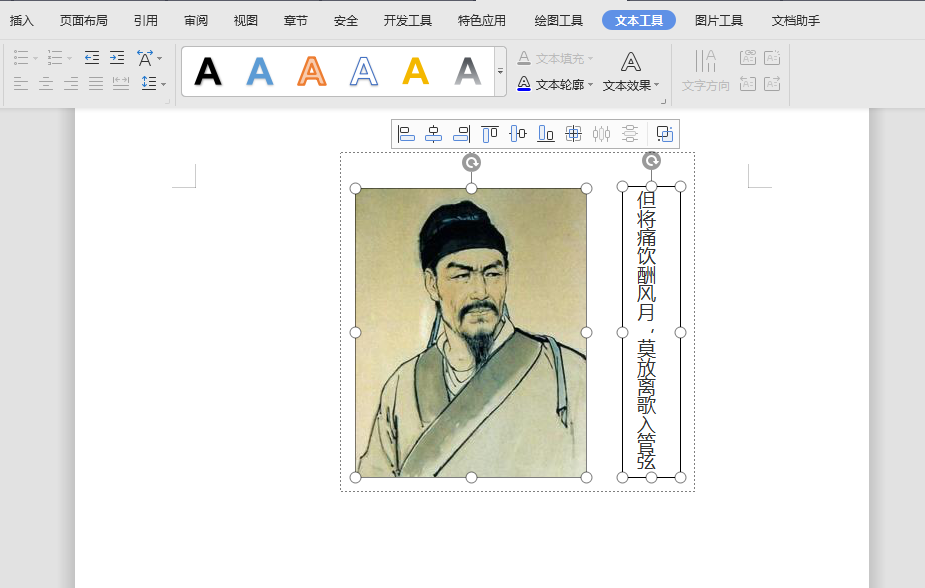Viewport: 925px width, 588px height.
Task: Switch to 图片工具 tab
Action: (x=719, y=21)
